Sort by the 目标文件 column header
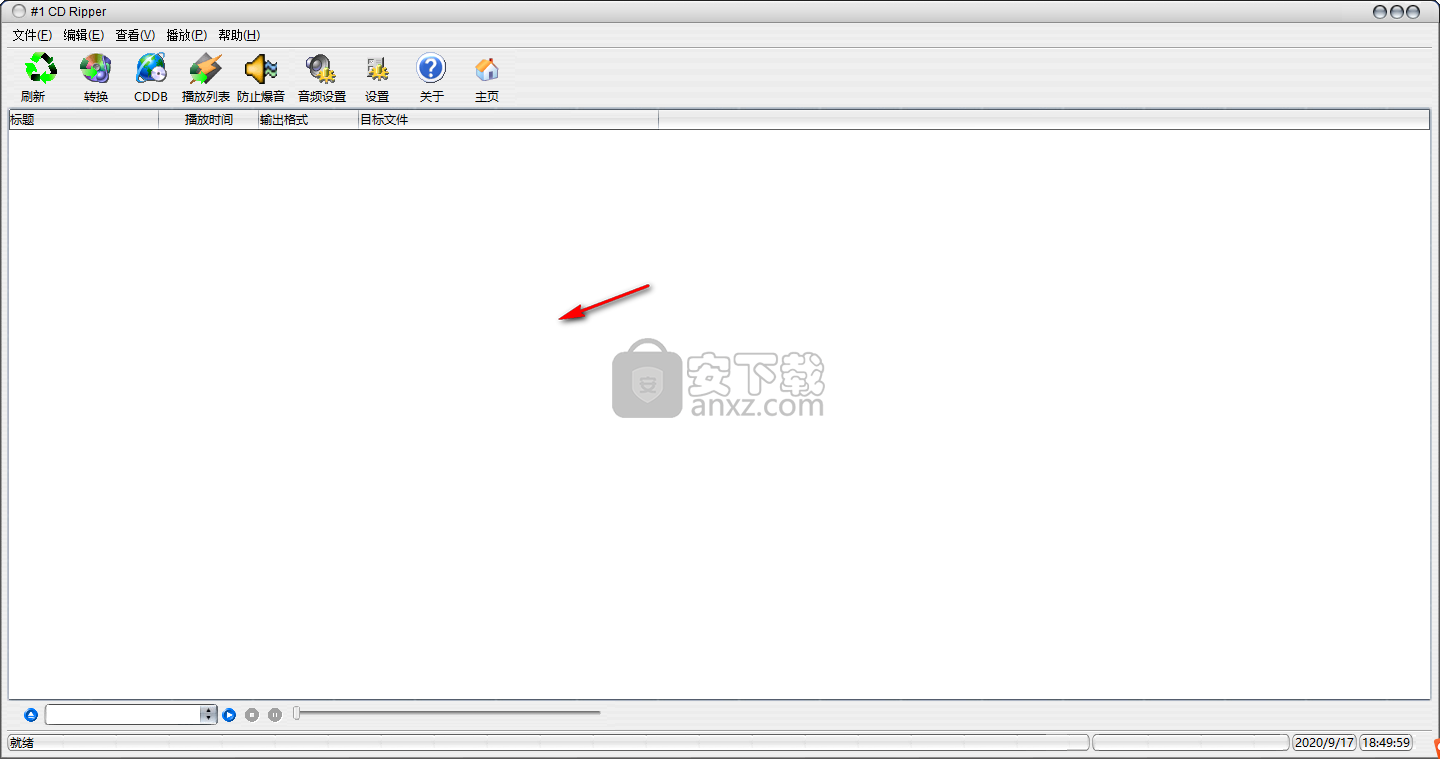1440x759 pixels. [x=509, y=120]
